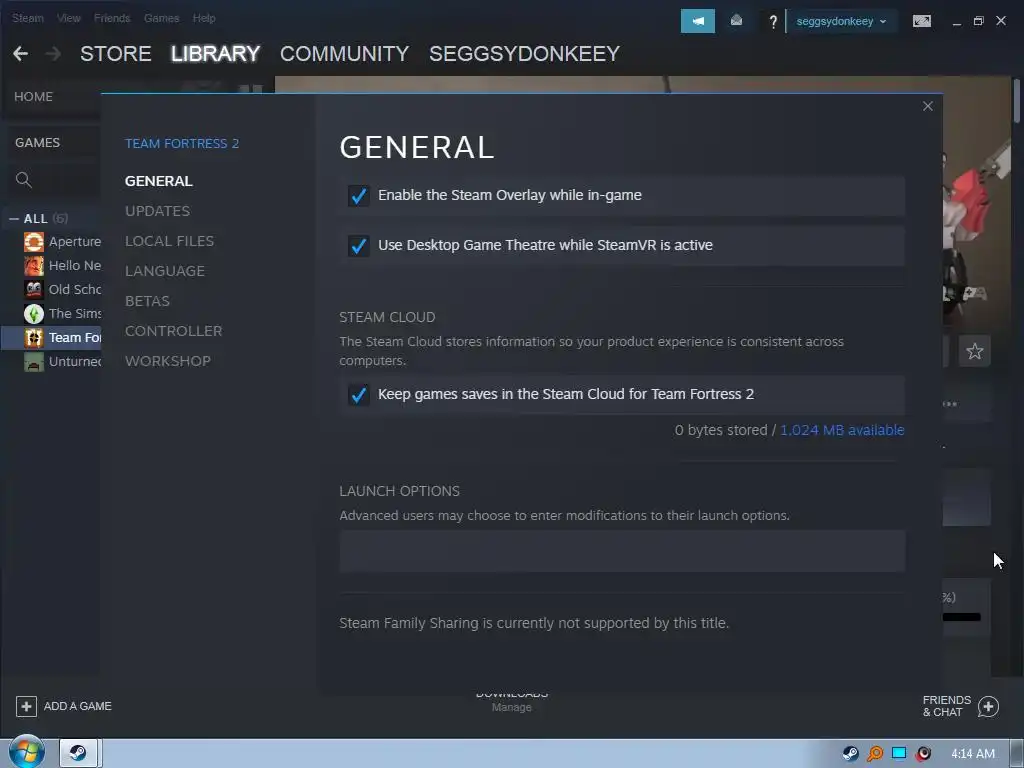The width and height of the screenshot is (1024, 768).
Task: Toggle Desktop Game Theatre SteamVR checkbox
Action: [x=359, y=246]
